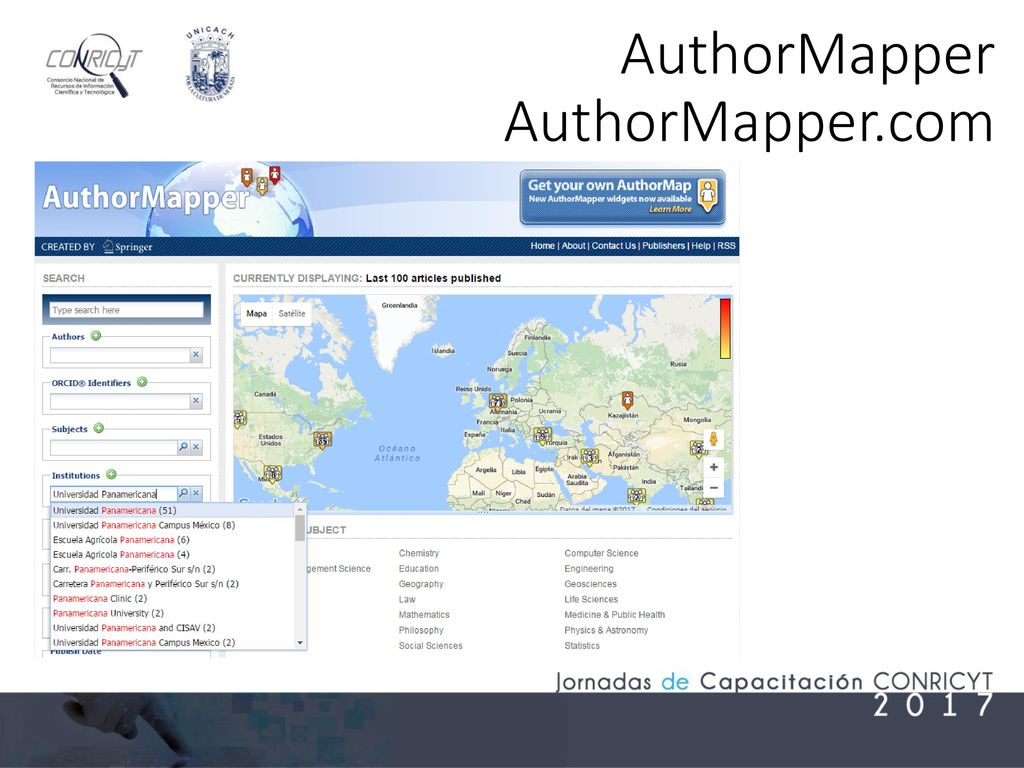Open the Publishers navigation link
1024x768 pixels.
[x=664, y=246]
